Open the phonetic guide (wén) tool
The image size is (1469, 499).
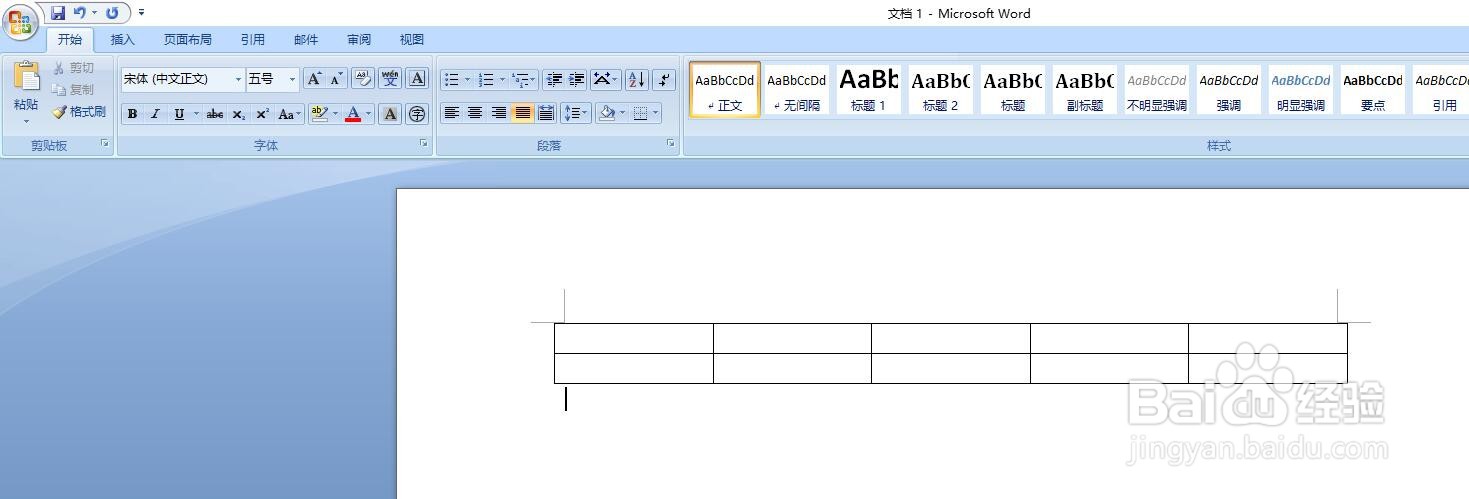(x=390, y=79)
